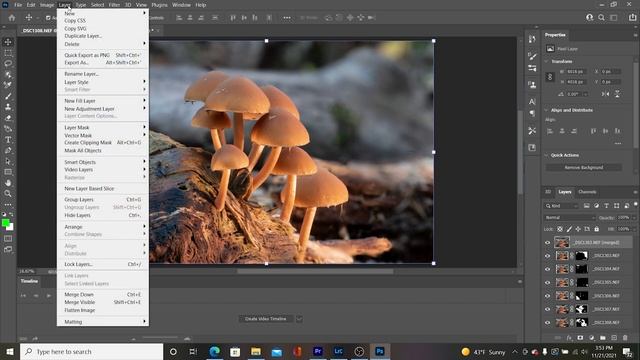
Task: Select the Hand tool
Action: 8,183
